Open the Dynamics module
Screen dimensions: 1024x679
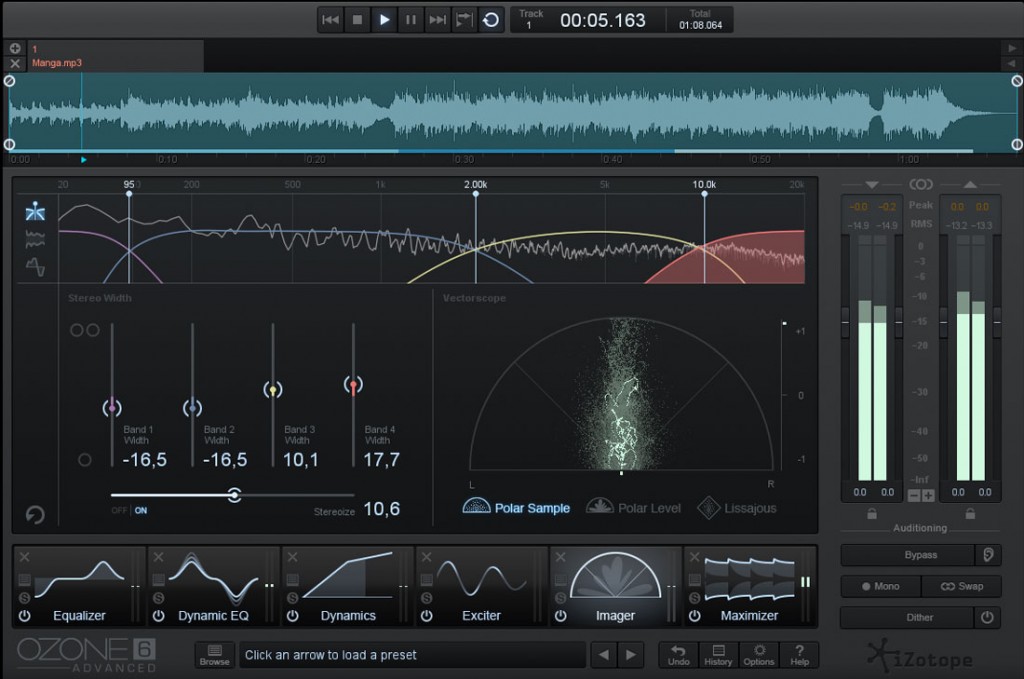pos(347,586)
